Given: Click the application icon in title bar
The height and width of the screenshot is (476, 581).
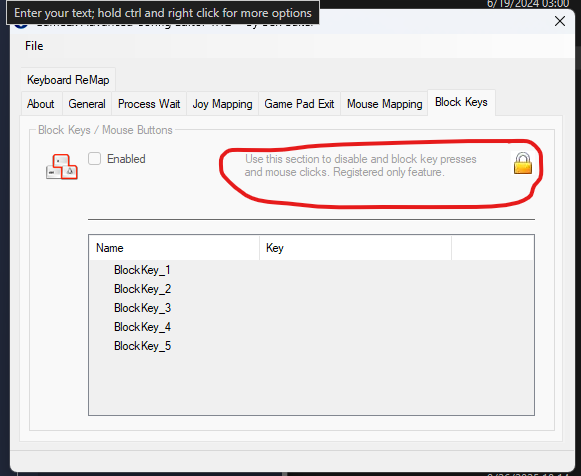Looking at the screenshot, I should pos(21,24).
